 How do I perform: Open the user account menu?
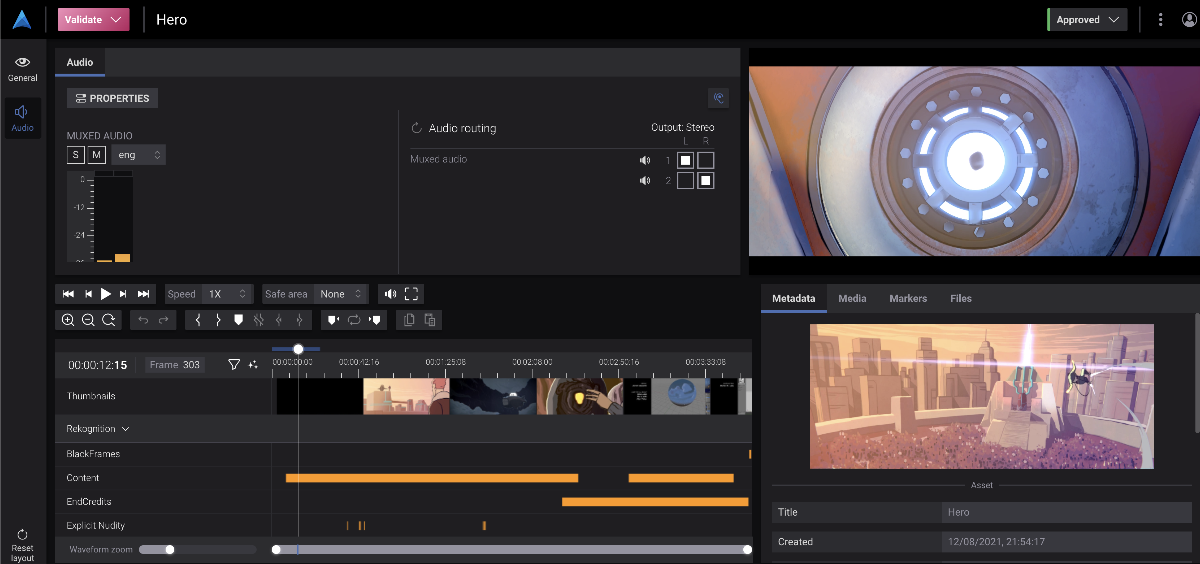pos(1189,19)
